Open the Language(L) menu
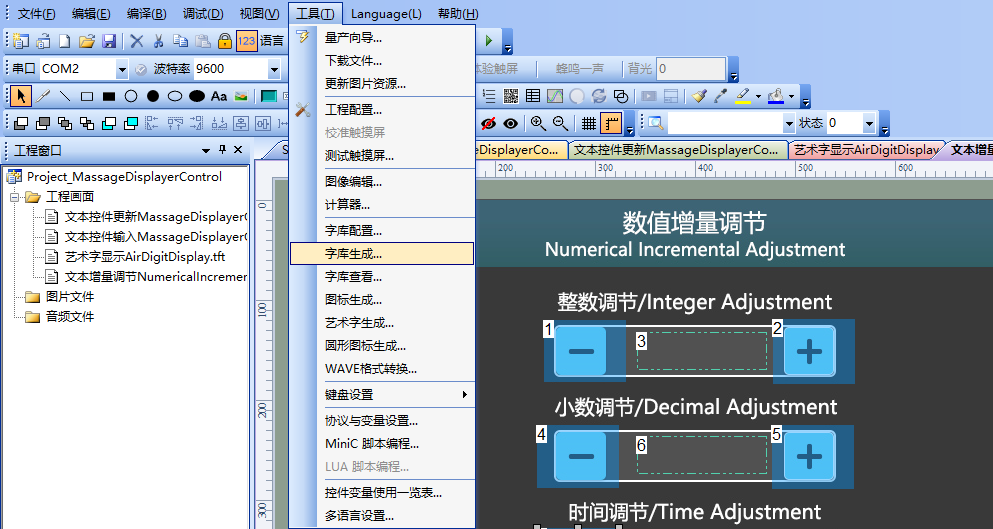Screen dimensions: 993x529 click(386, 13)
